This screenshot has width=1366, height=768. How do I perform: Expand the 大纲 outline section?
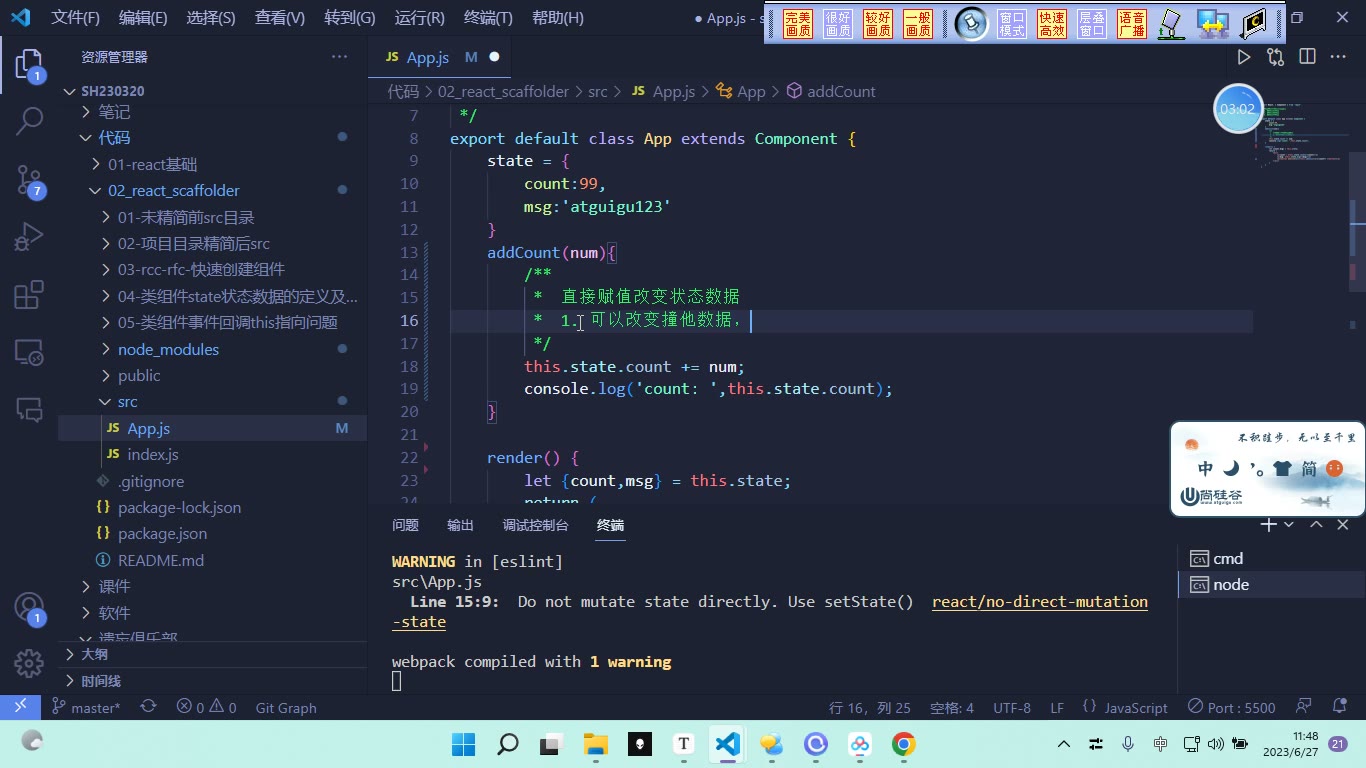(212, 654)
